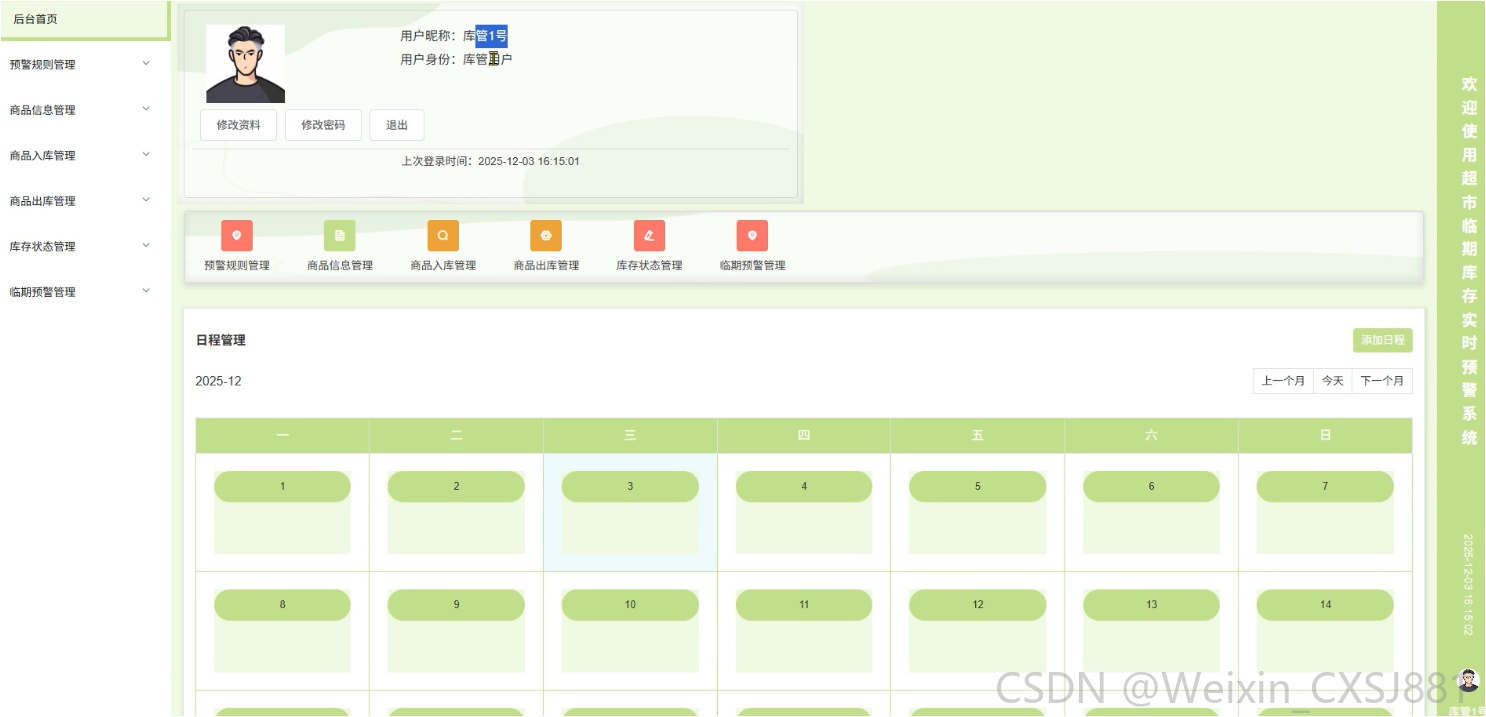Expand 库存状态管理 sidebar chevron
The width and height of the screenshot is (1486, 717).
coord(146,246)
